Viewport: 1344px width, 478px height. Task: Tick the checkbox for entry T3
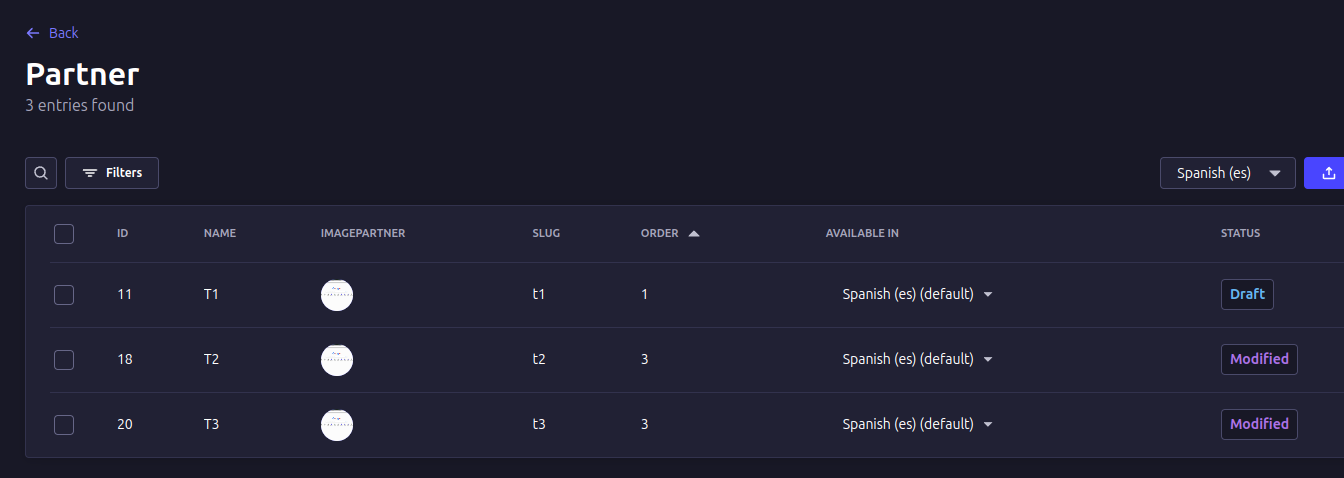tap(64, 425)
